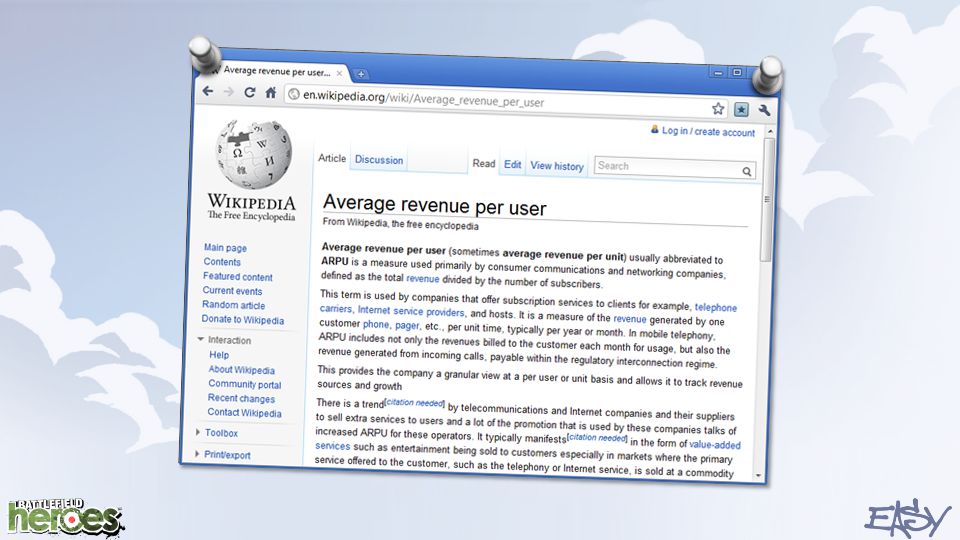Collapse the Interaction sidebar section
This screenshot has height=540, width=960.
pyautogui.click(x=200, y=339)
